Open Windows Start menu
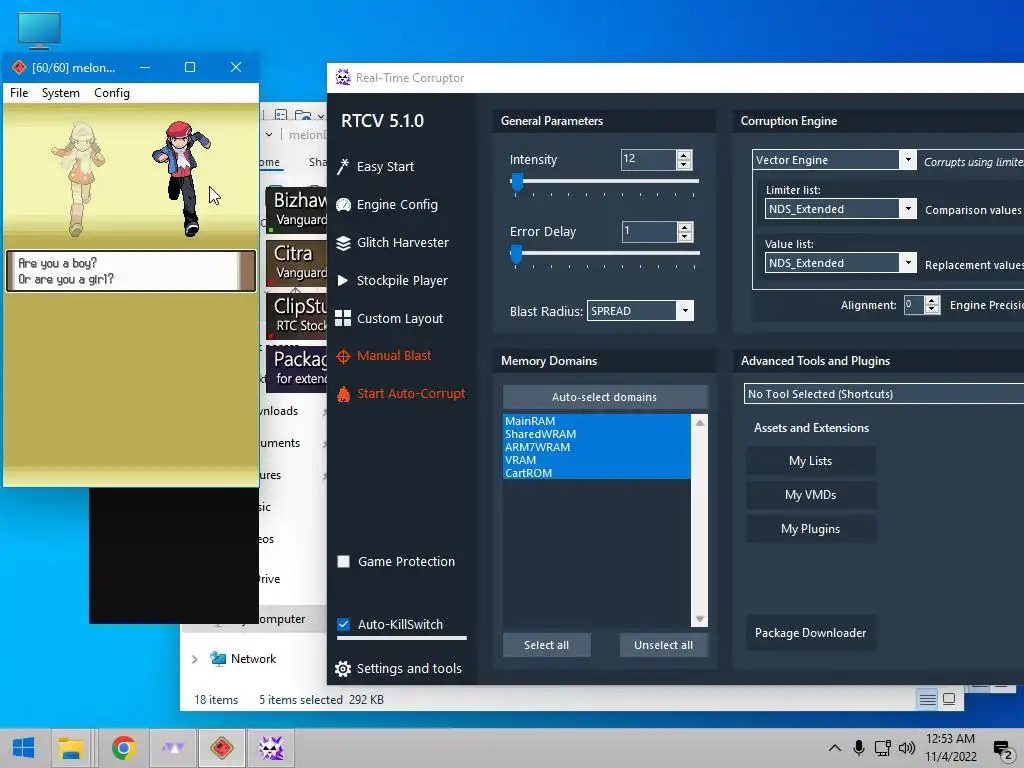Image resolution: width=1024 pixels, height=768 pixels. pos(24,748)
